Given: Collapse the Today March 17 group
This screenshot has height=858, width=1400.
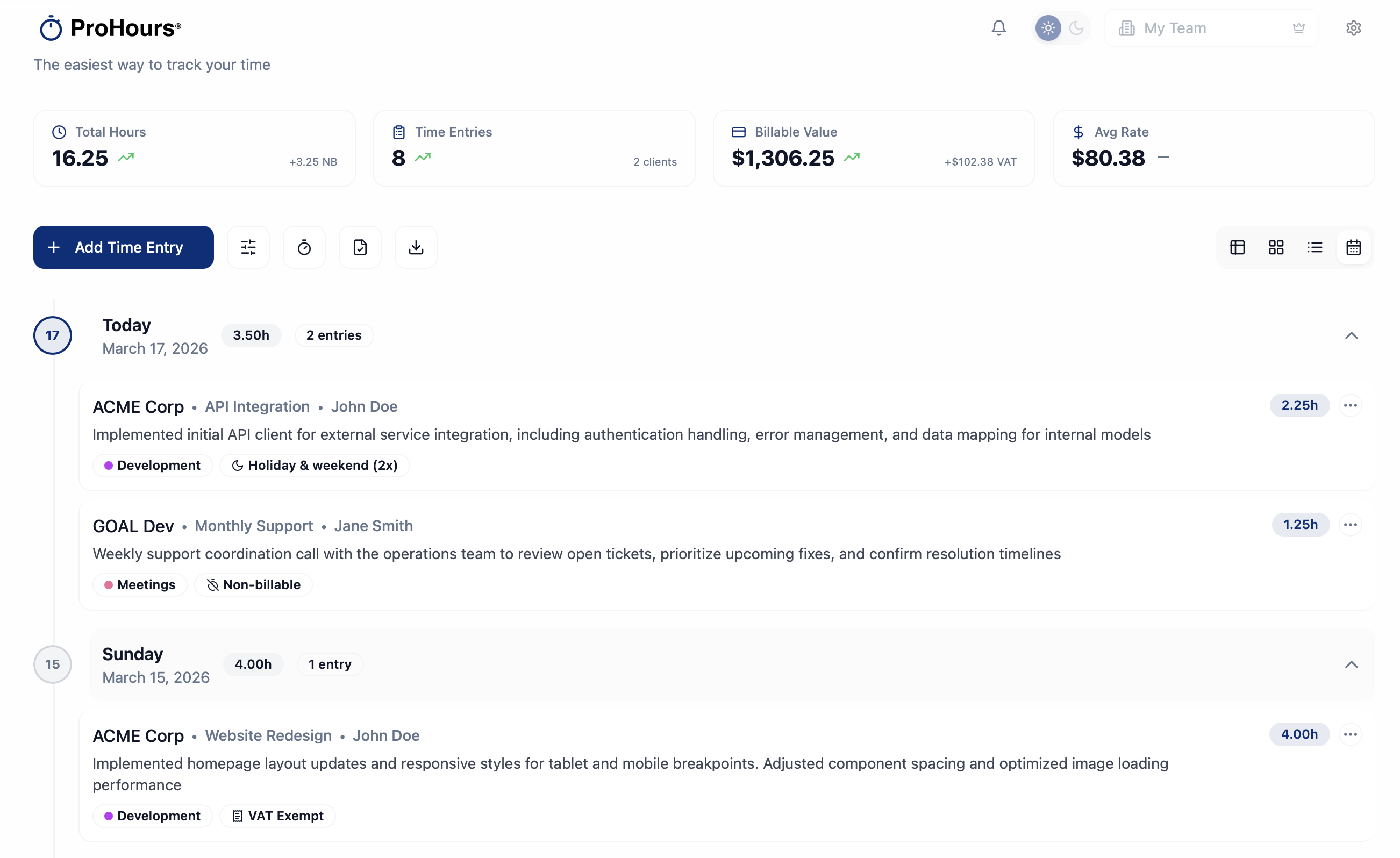Looking at the screenshot, I should pyautogui.click(x=1351, y=335).
